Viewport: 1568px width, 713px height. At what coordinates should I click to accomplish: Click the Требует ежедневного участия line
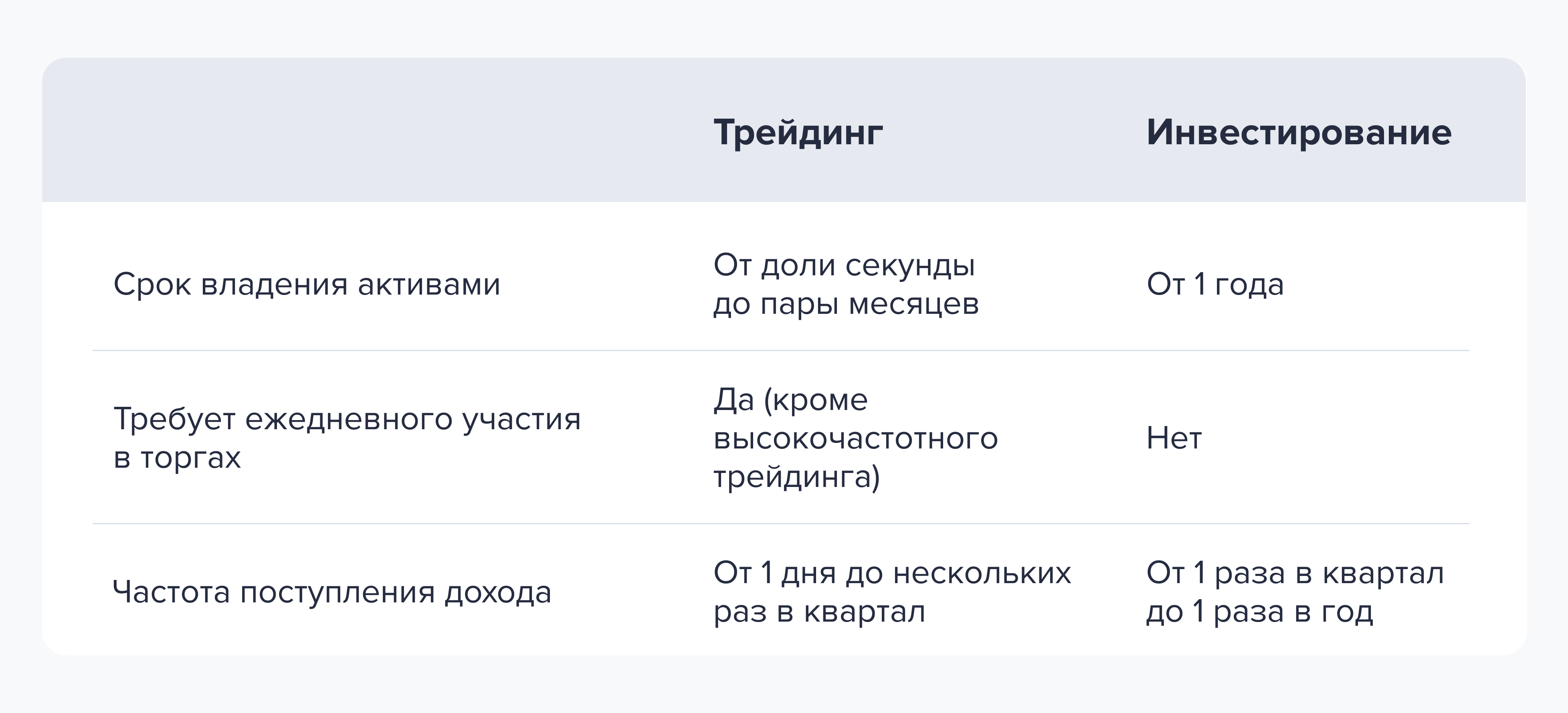click(x=347, y=419)
